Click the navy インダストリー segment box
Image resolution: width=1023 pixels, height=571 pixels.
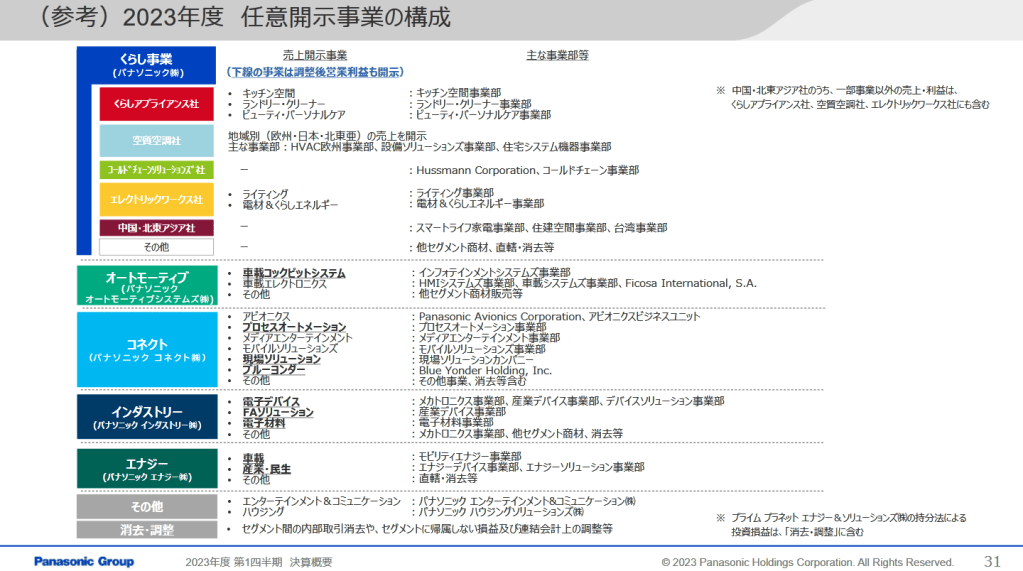146,417
